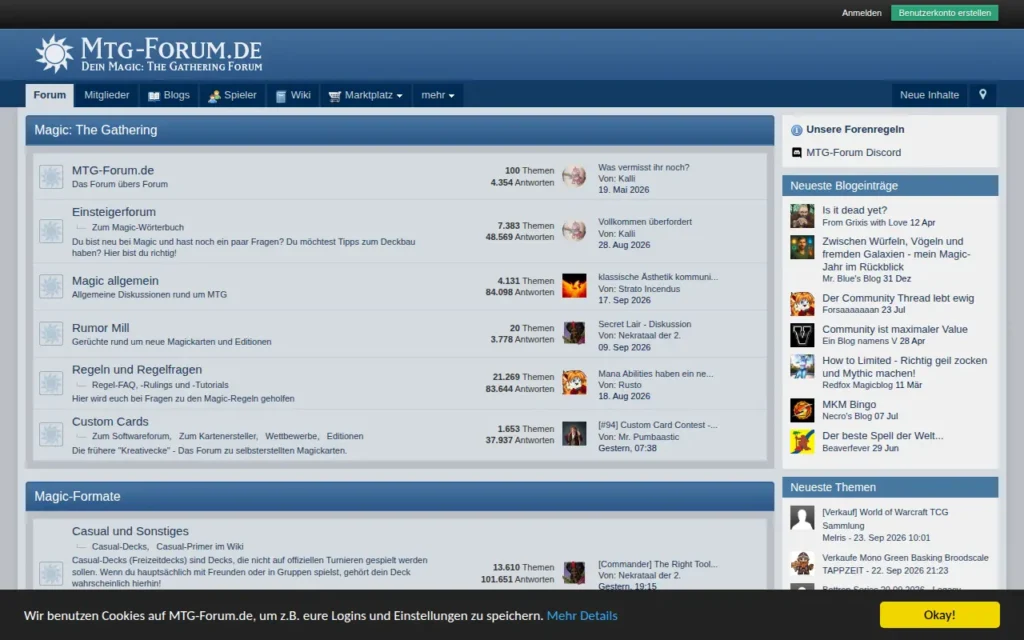Open Editionen subforum link

345,436
